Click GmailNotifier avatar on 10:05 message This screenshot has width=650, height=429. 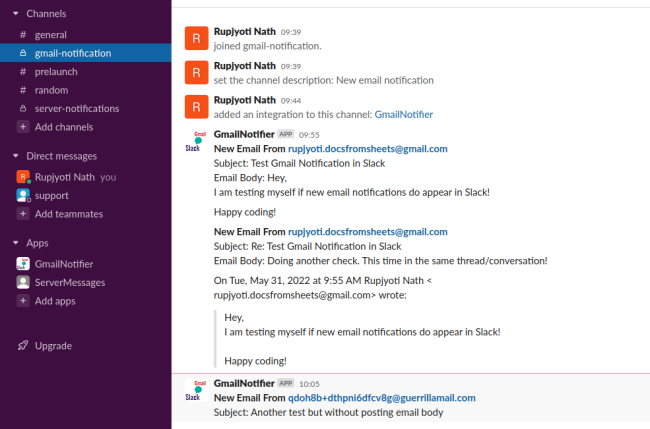click(196, 390)
